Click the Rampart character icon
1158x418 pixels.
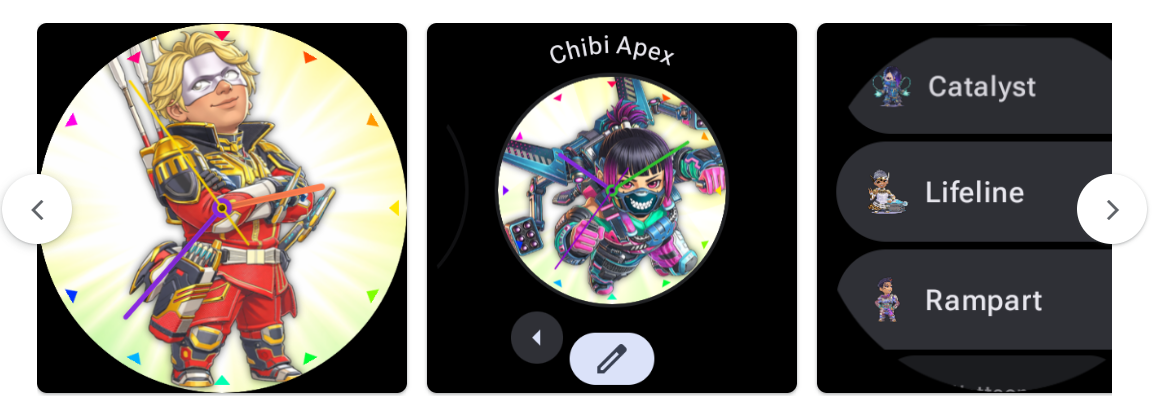pyautogui.click(x=887, y=300)
